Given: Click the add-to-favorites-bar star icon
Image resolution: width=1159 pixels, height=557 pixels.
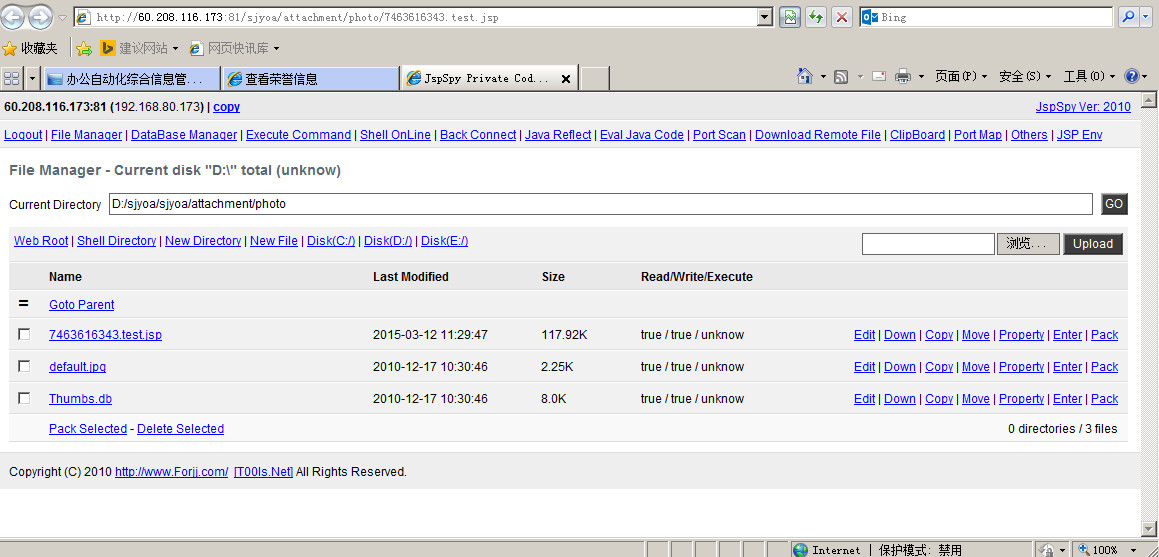Looking at the screenshot, I should pyautogui.click(x=84, y=48).
